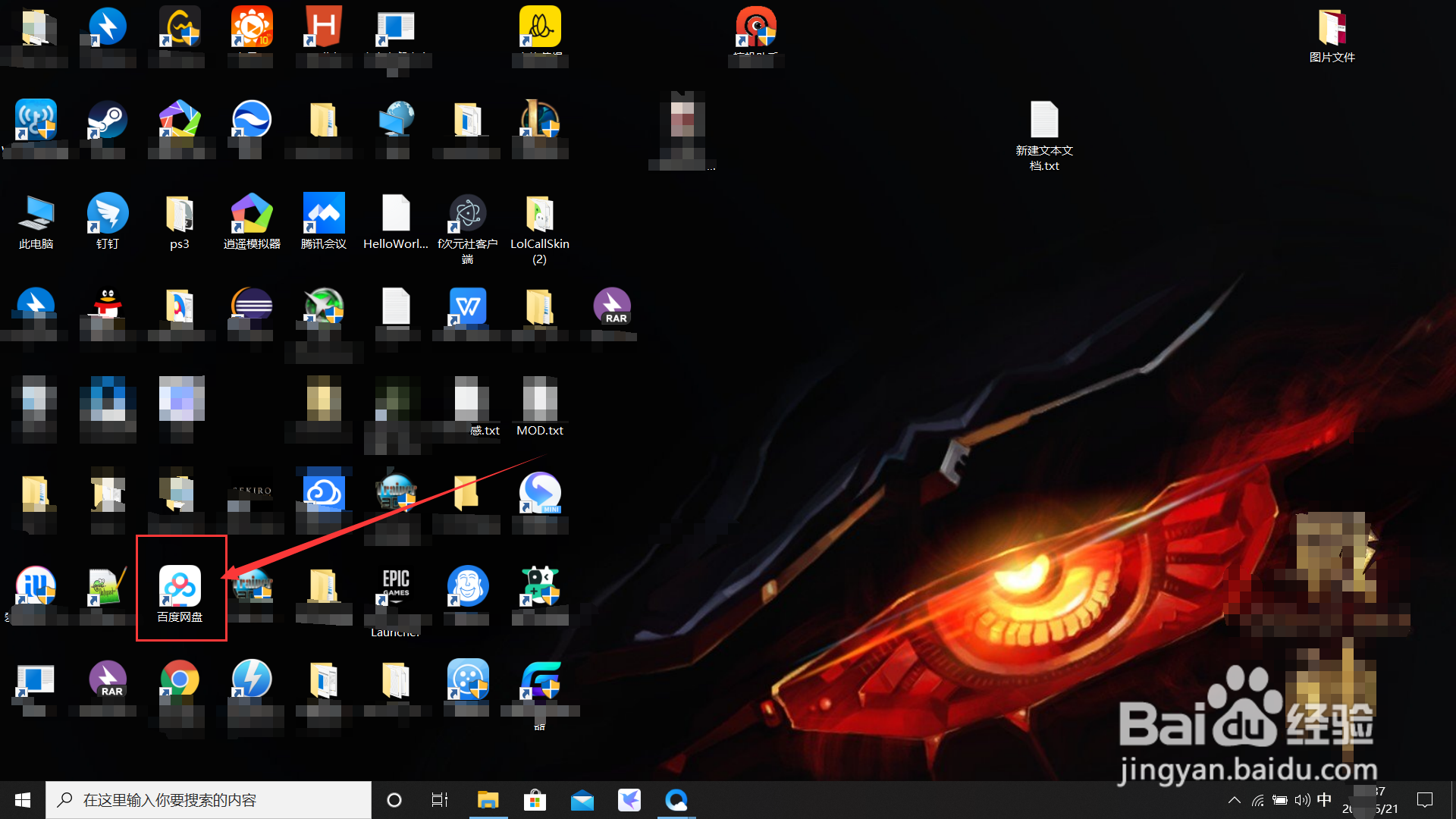
Task: Open the notification center icon
Action: tap(1426, 800)
